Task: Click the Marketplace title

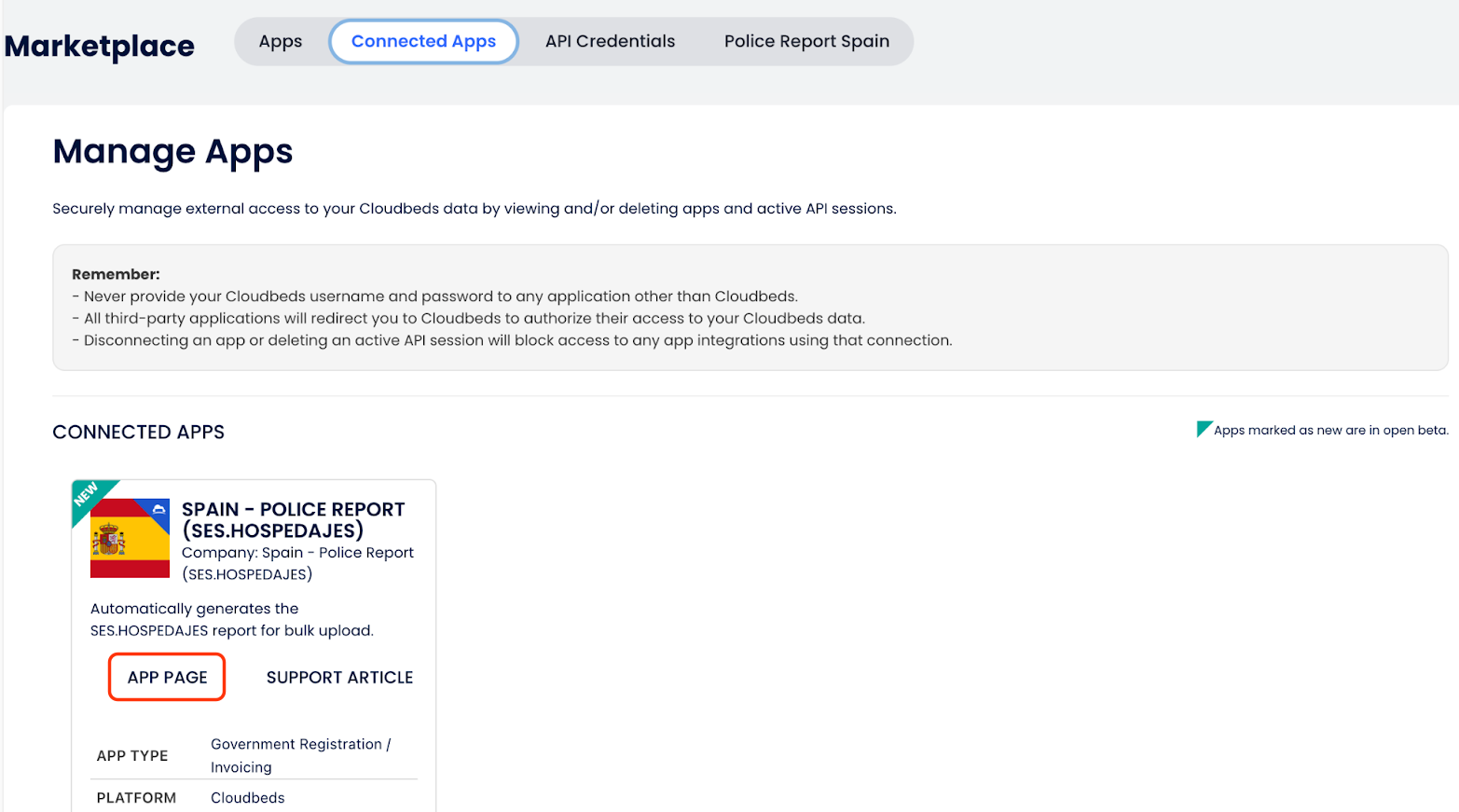Action: click(100, 47)
